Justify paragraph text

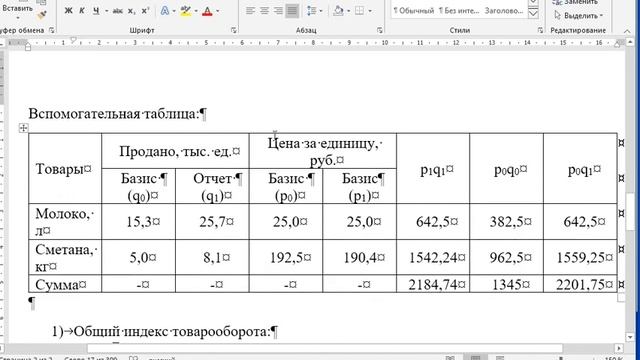tap(292, 11)
